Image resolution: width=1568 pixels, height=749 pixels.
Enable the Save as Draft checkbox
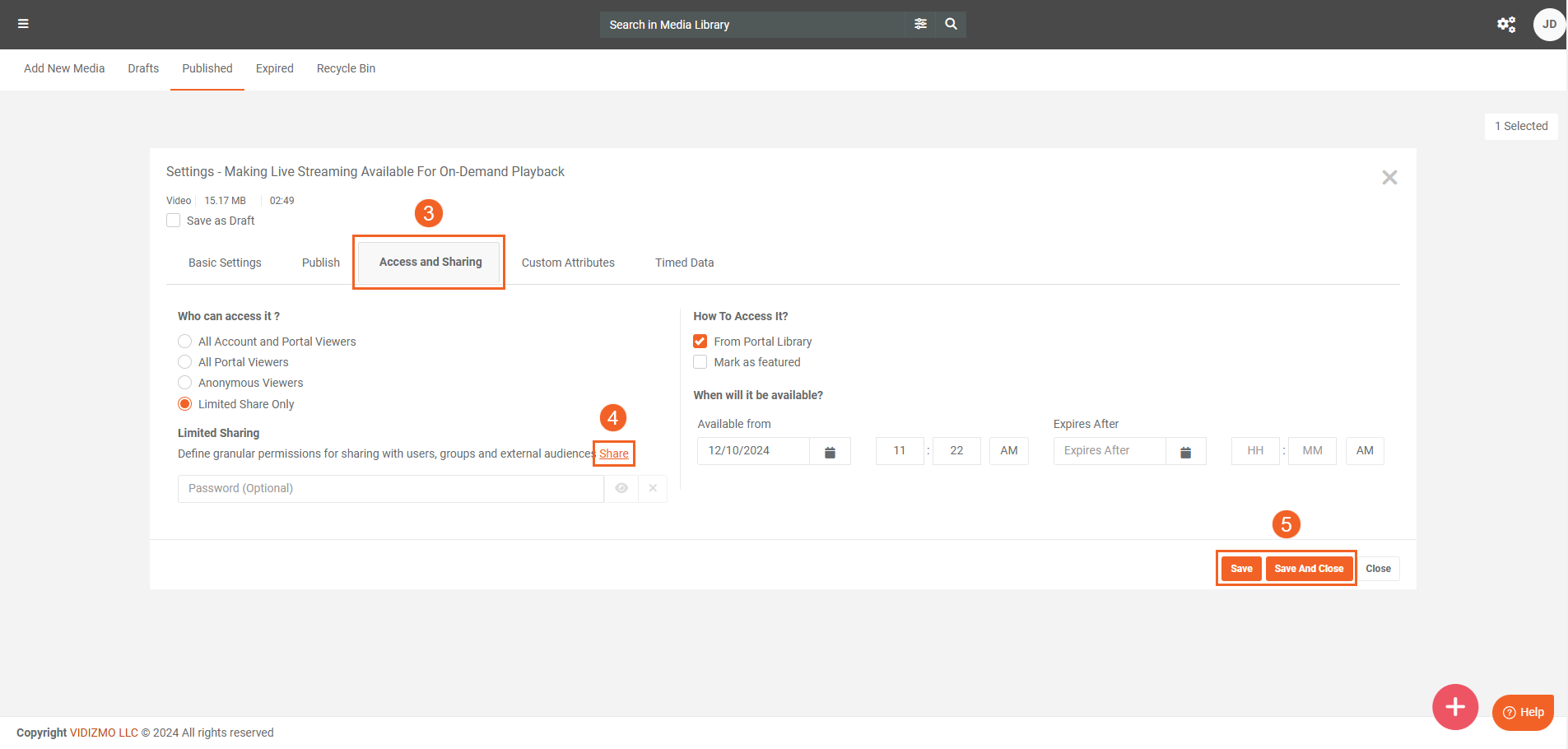174,221
